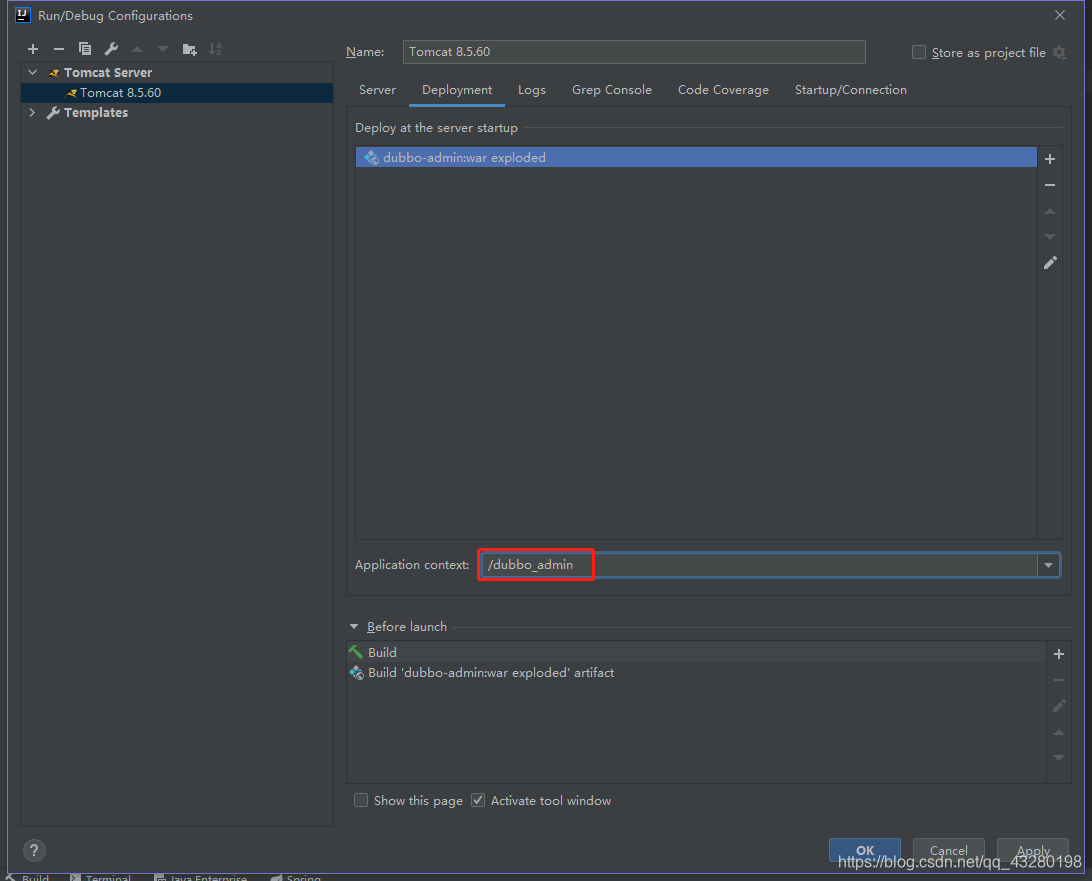Remove selected configuration with minus icon

[x=58, y=49]
